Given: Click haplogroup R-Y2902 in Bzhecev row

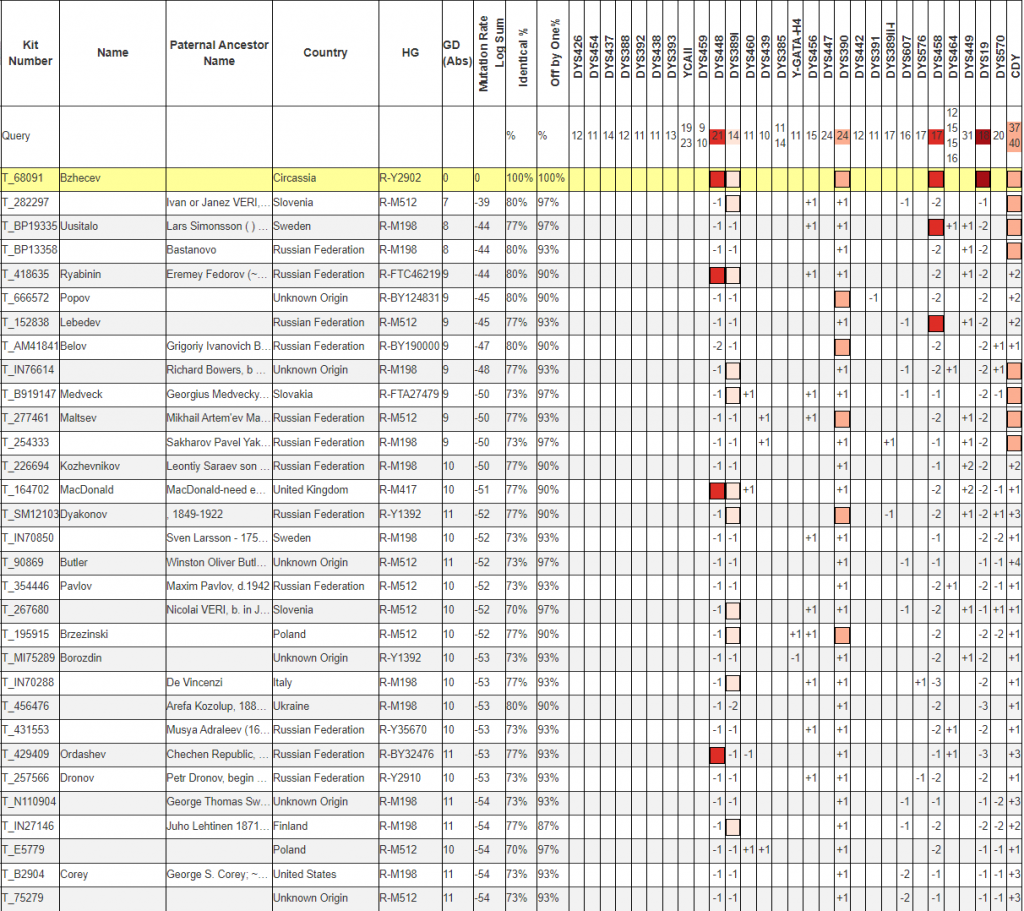Looking at the screenshot, I should tap(401, 179).
